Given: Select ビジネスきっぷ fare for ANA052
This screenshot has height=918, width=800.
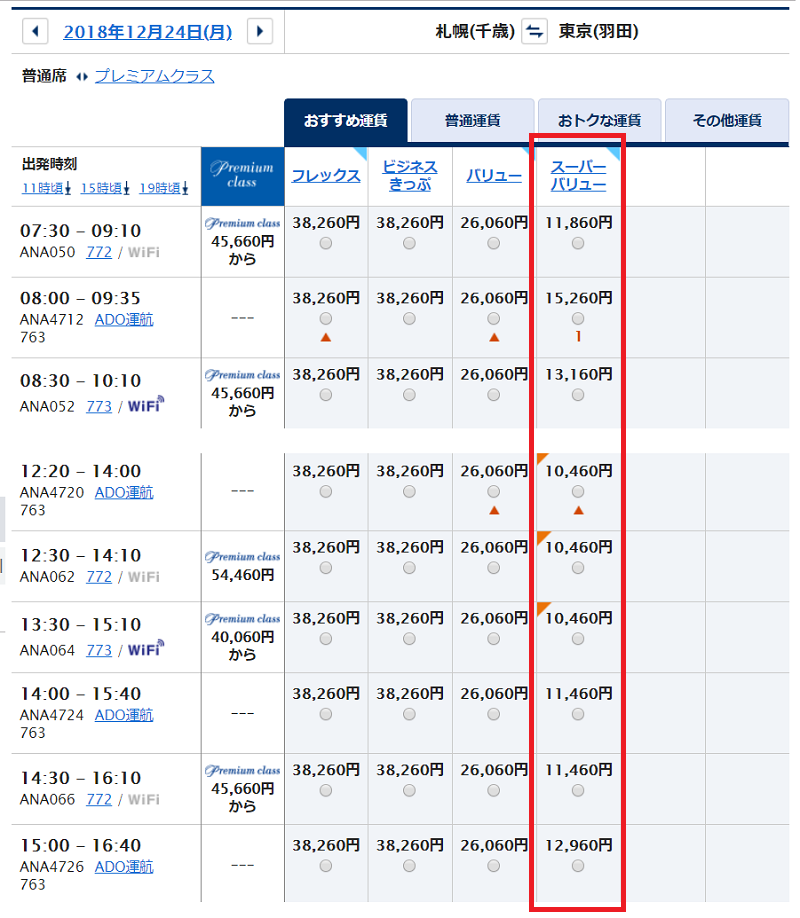Looking at the screenshot, I should pos(409,395).
